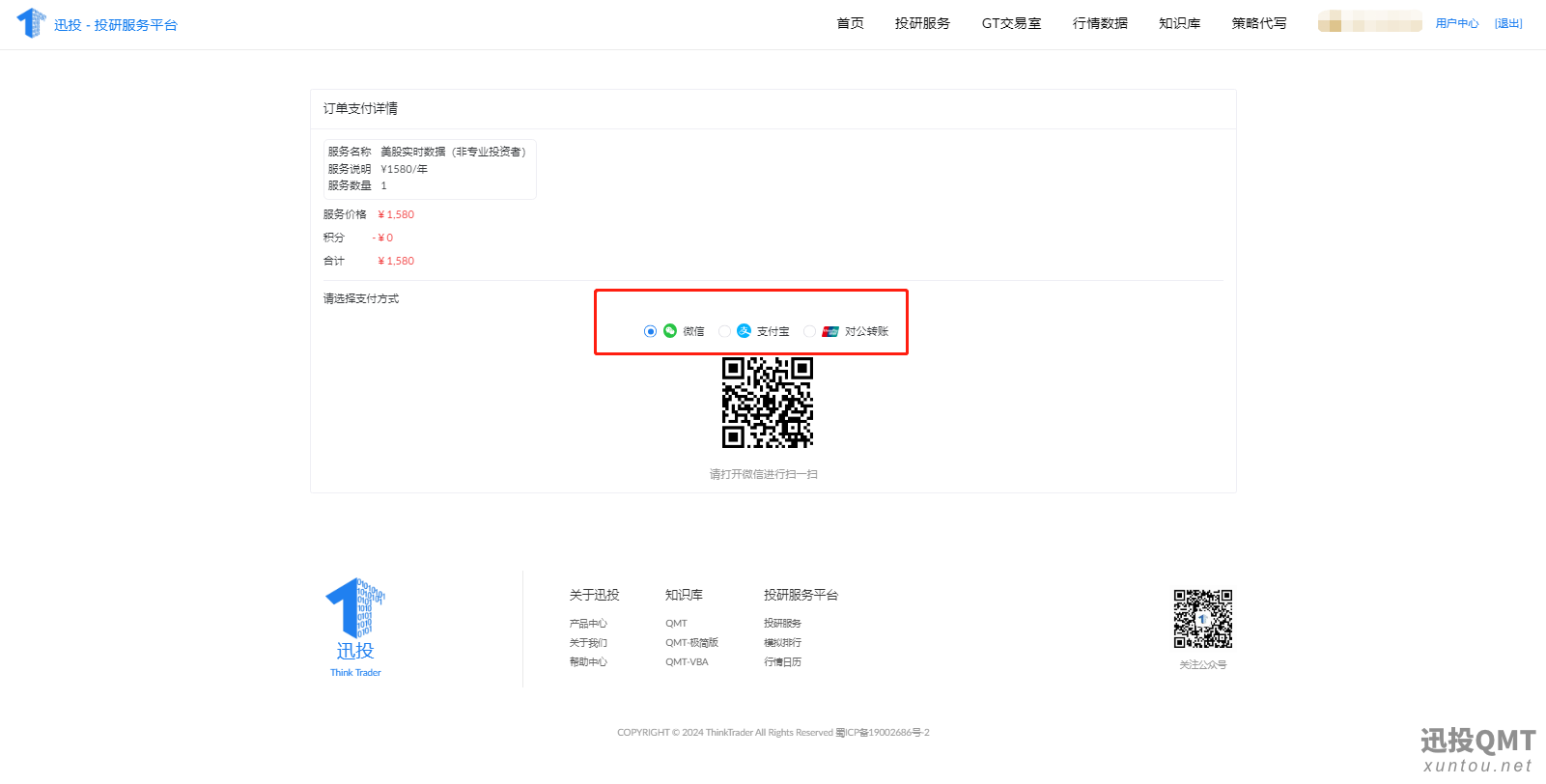Click the 投研服务平台 footer heading
Image resolution: width=1546 pixels, height=784 pixels.
pos(801,595)
